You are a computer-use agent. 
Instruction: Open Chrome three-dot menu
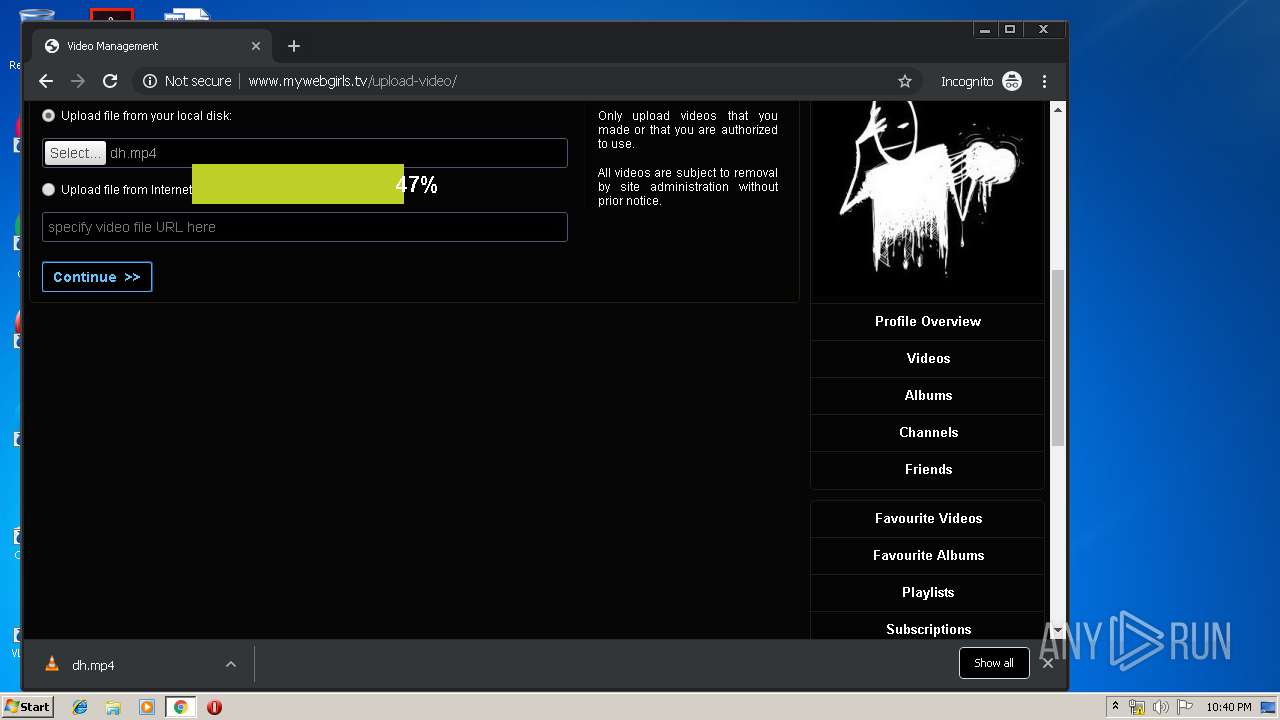[x=1045, y=81]
